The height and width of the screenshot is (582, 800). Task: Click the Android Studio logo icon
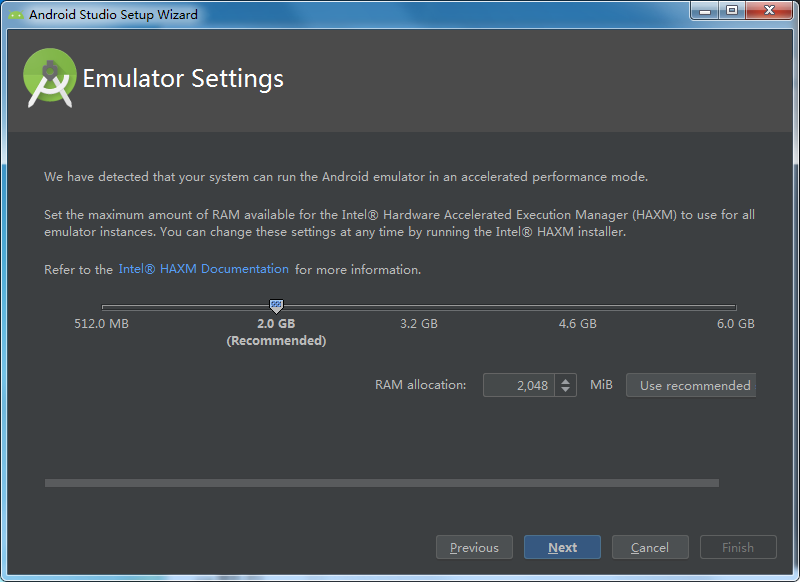[x=49, y=78]
